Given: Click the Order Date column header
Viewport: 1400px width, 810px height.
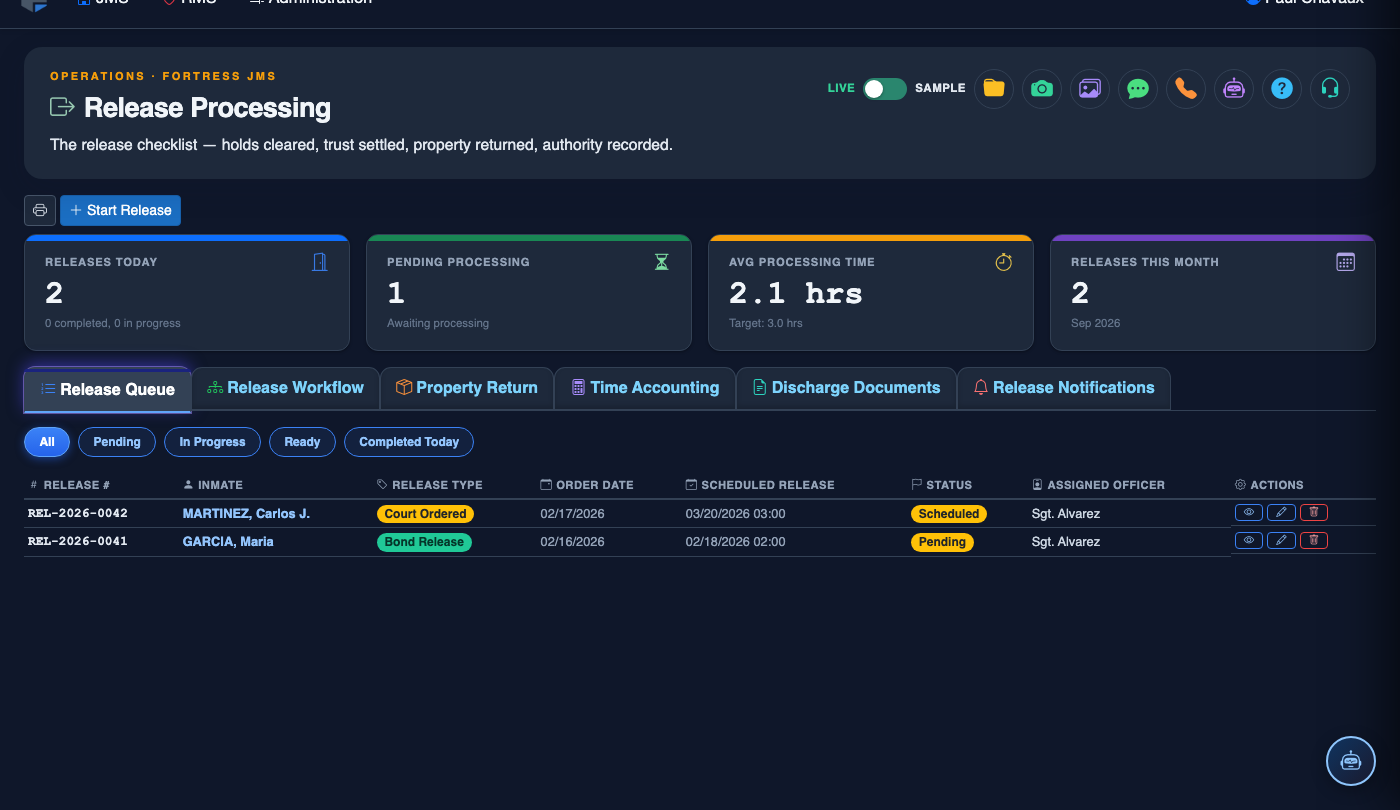Looking at the screenshot, I should 587,485.
